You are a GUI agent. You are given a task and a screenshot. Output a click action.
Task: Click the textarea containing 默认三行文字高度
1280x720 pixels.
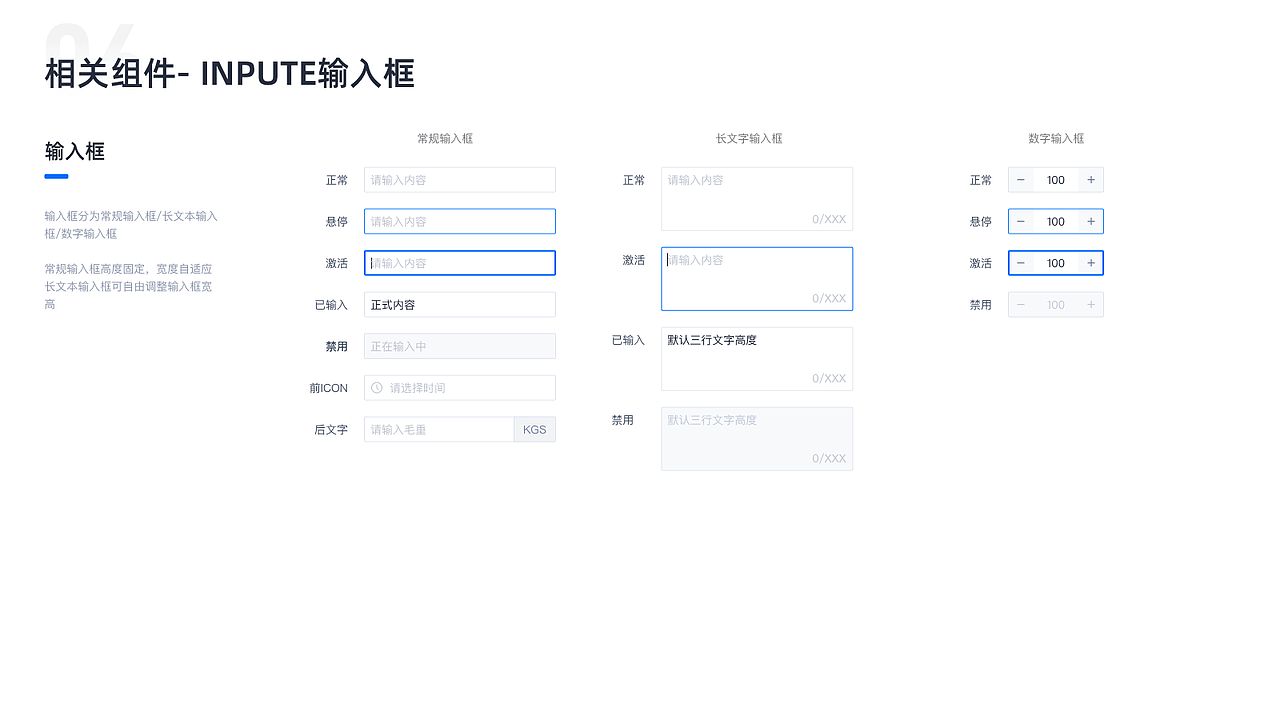pyautogui.click(x=756, y=358)
